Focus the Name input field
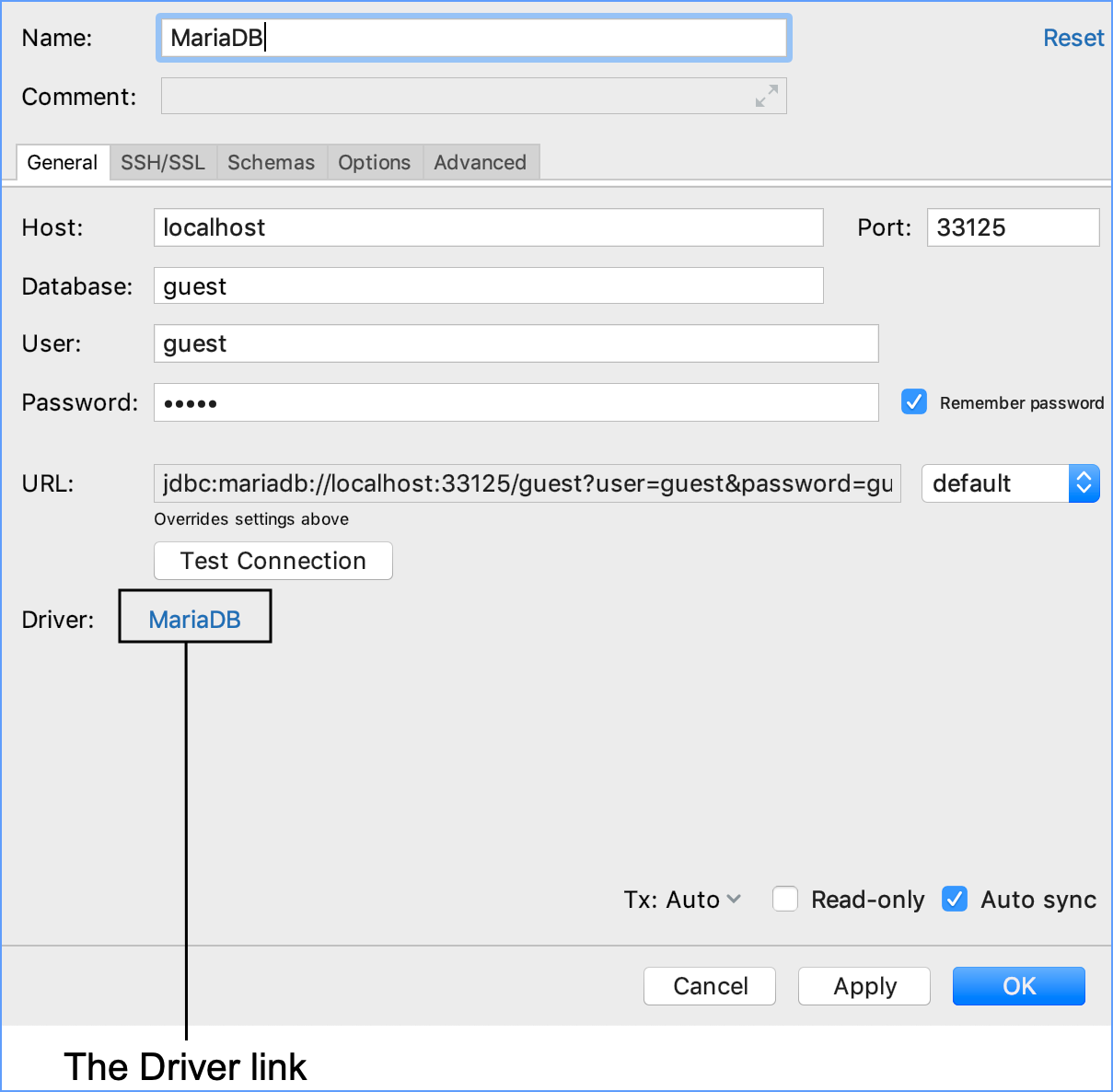Image resolution: width=1113 pixels, height=1092 pixels. click(474, 38)
